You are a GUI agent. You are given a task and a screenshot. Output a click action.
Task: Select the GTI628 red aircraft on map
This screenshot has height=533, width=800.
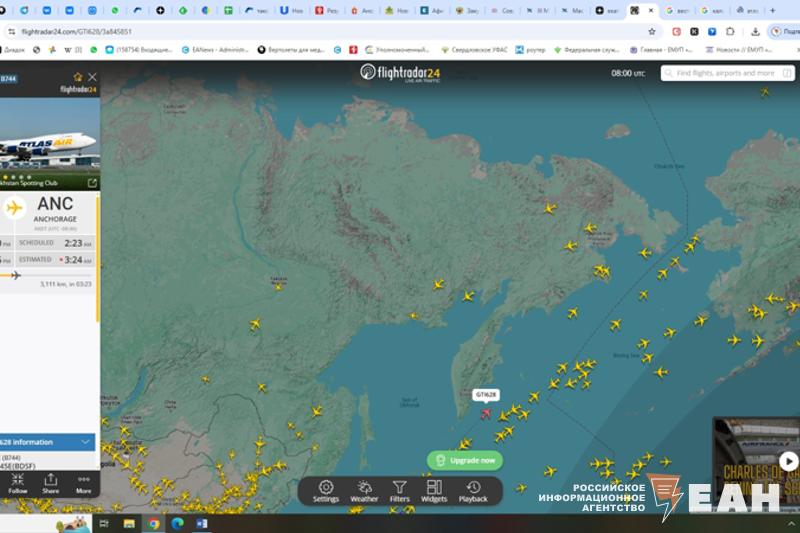[486, 413]
